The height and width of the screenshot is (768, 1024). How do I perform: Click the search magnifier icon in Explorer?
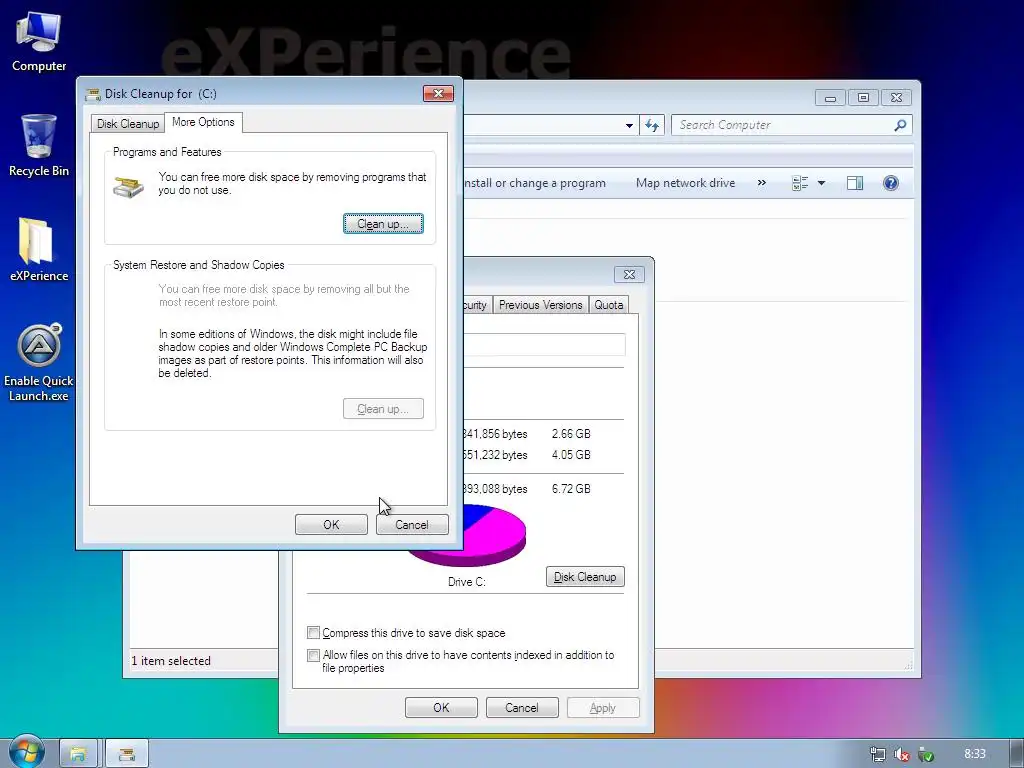[900, 125]
